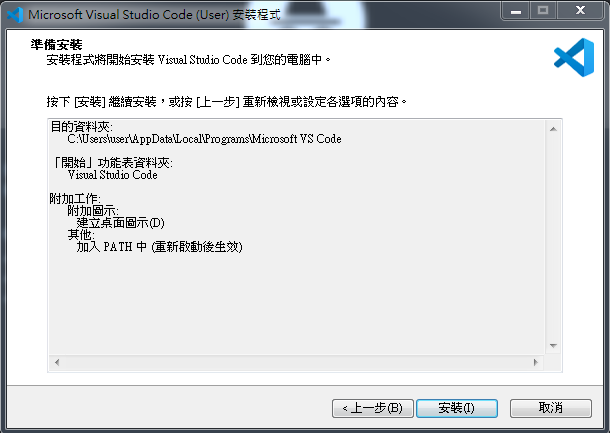Click the 加入 PATH 中 line in summary
This screenshot has height=433, width=610.
160,247
